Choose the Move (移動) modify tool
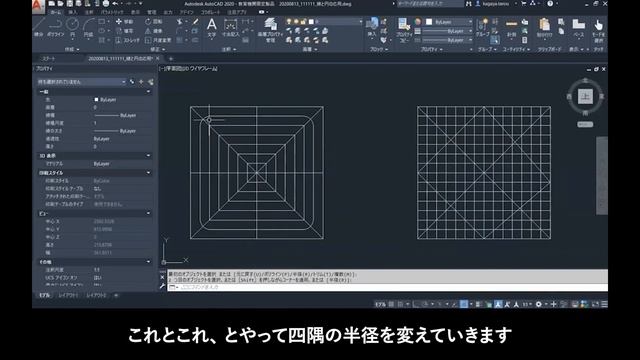This screenshot has width=640, height=360. pyautogui.click(x=124, y=22)
